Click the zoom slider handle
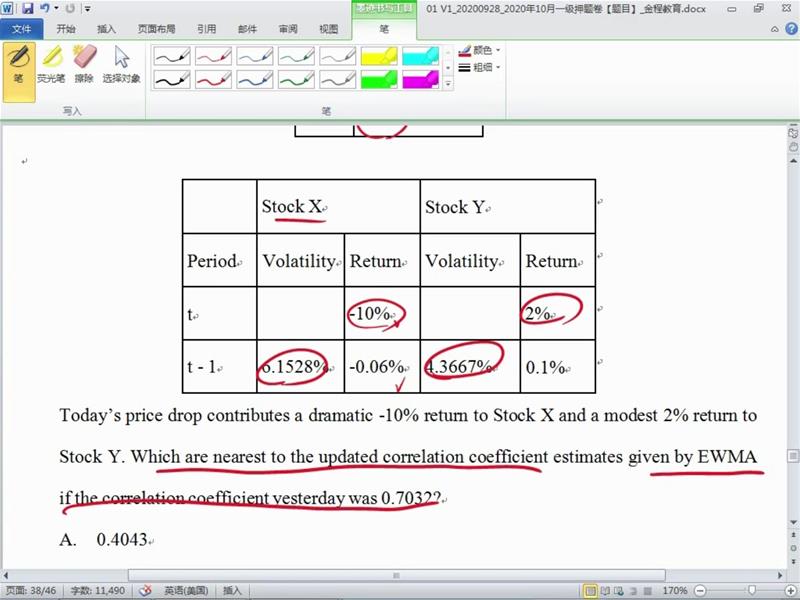The height and width of the screenshot is (600, 800). [x=751, y=591]
